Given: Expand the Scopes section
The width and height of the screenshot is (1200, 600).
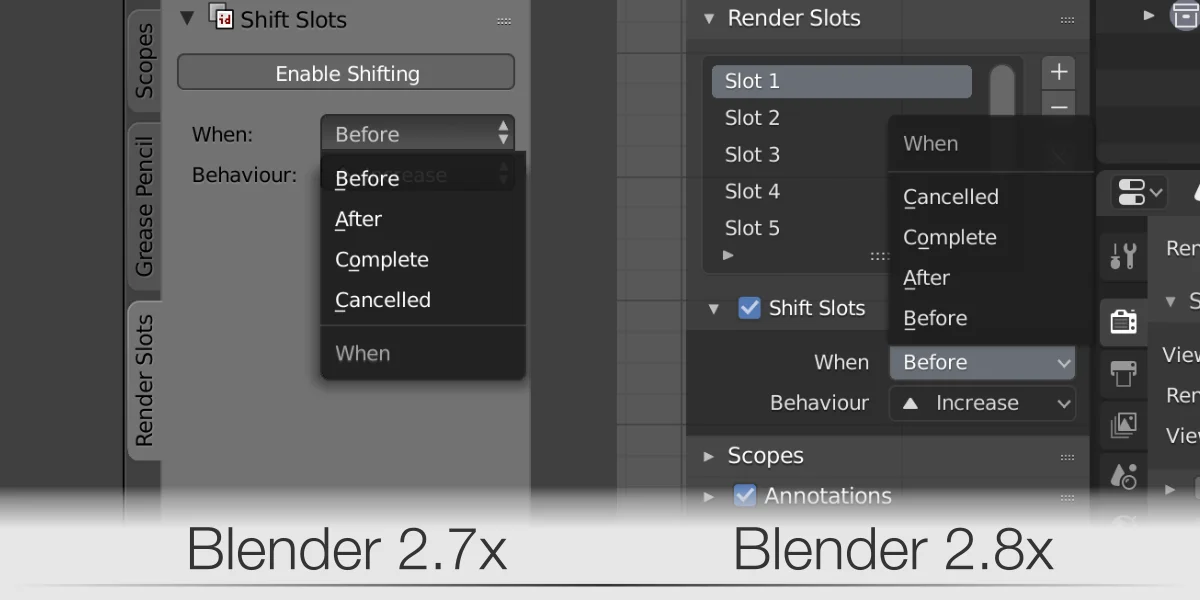Looking at the screenshot, I should (710, 455).
